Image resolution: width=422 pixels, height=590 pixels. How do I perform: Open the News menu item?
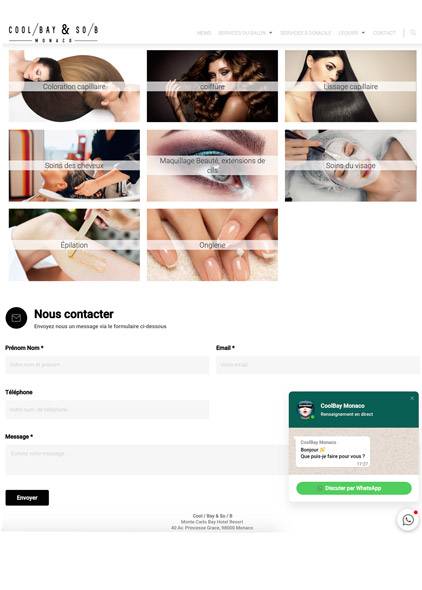[204, 33]
